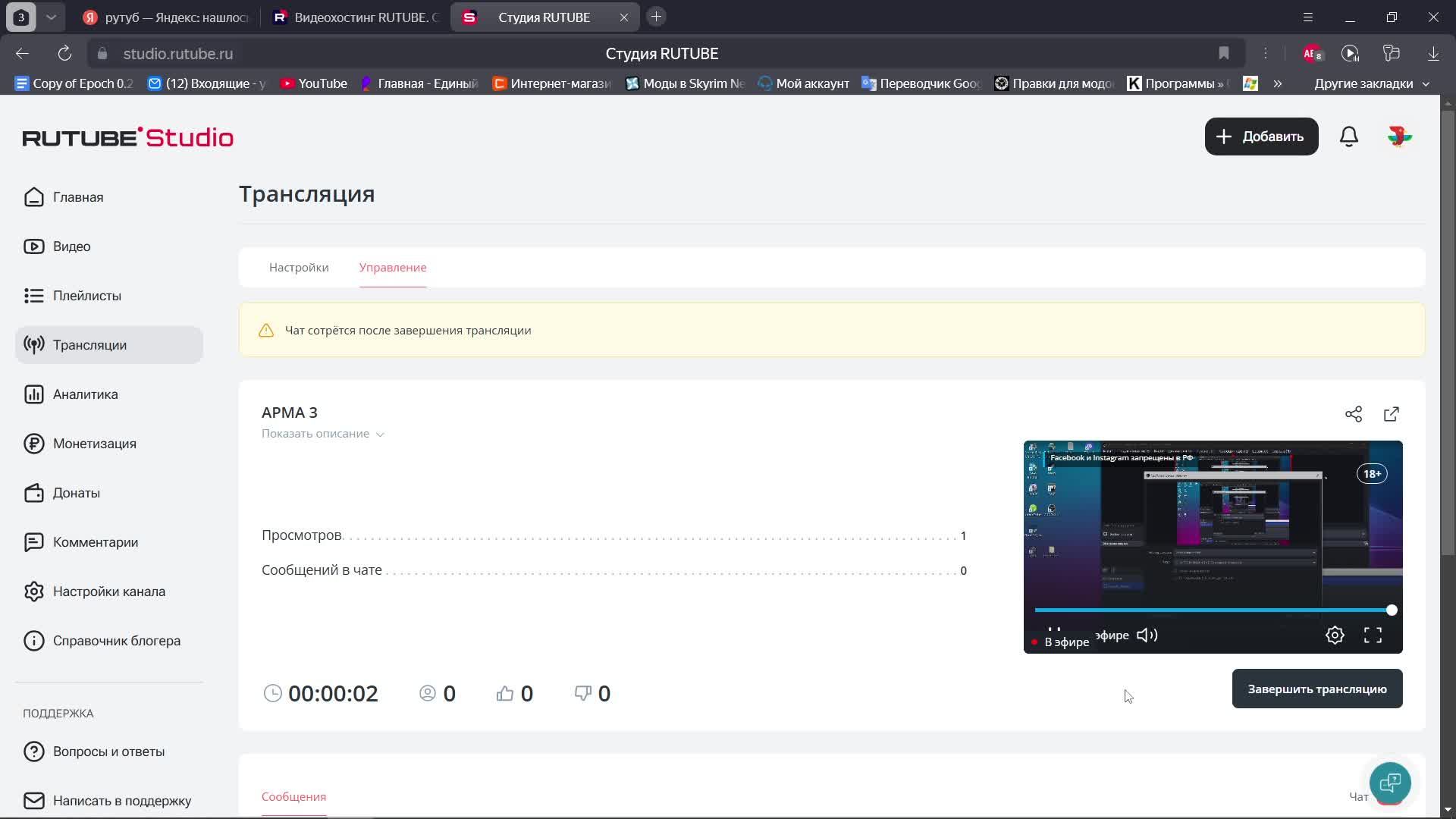Expand Другие закладки folder
This screenshot has height=819, width=1456.
[1371, 83]
